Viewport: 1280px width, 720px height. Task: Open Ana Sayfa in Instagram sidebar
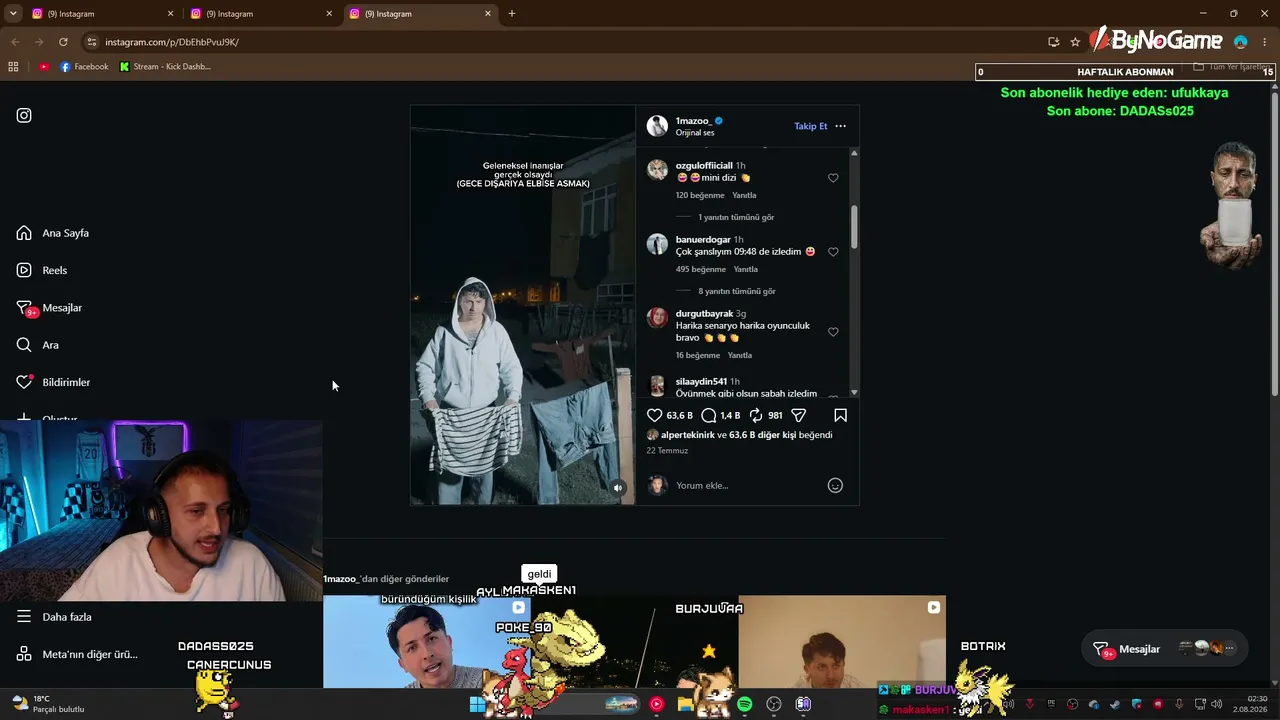click(53, 233)
